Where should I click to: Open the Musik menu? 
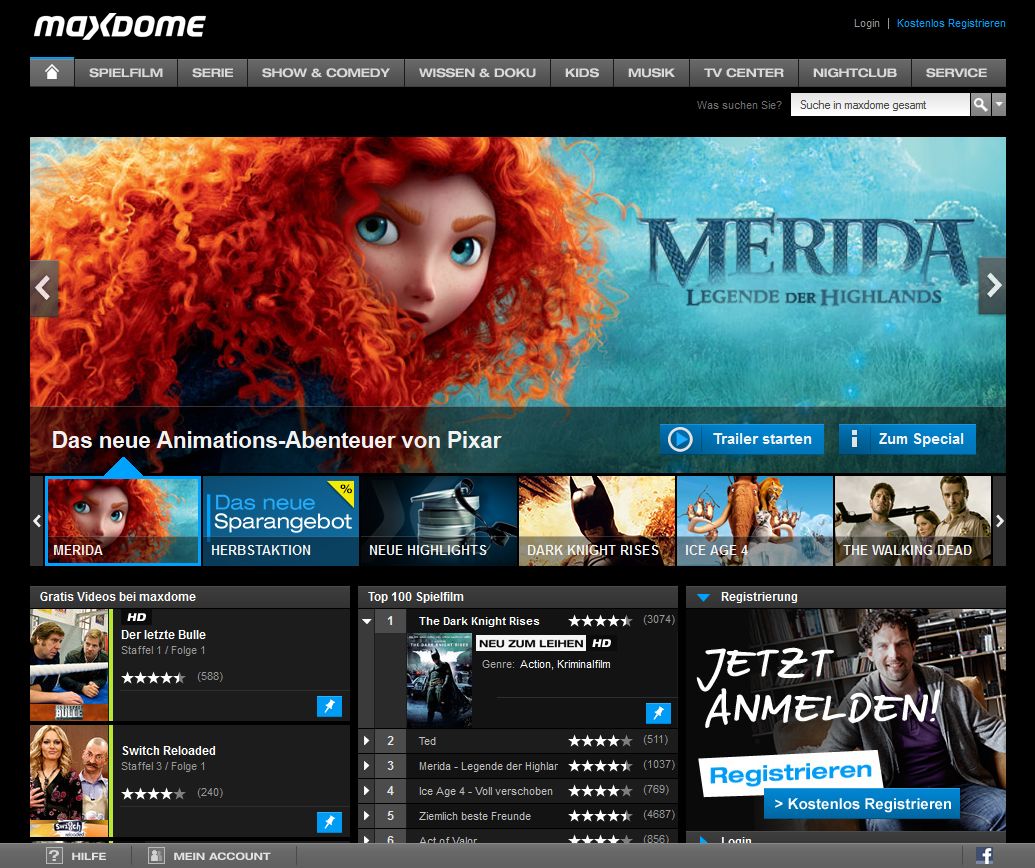651,73
